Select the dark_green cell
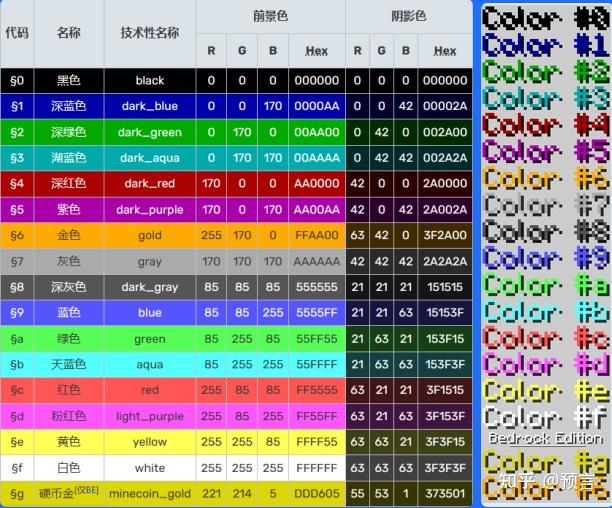Image resolution: width=612 pixels, height=508 pixels. (x=150, y=132)
